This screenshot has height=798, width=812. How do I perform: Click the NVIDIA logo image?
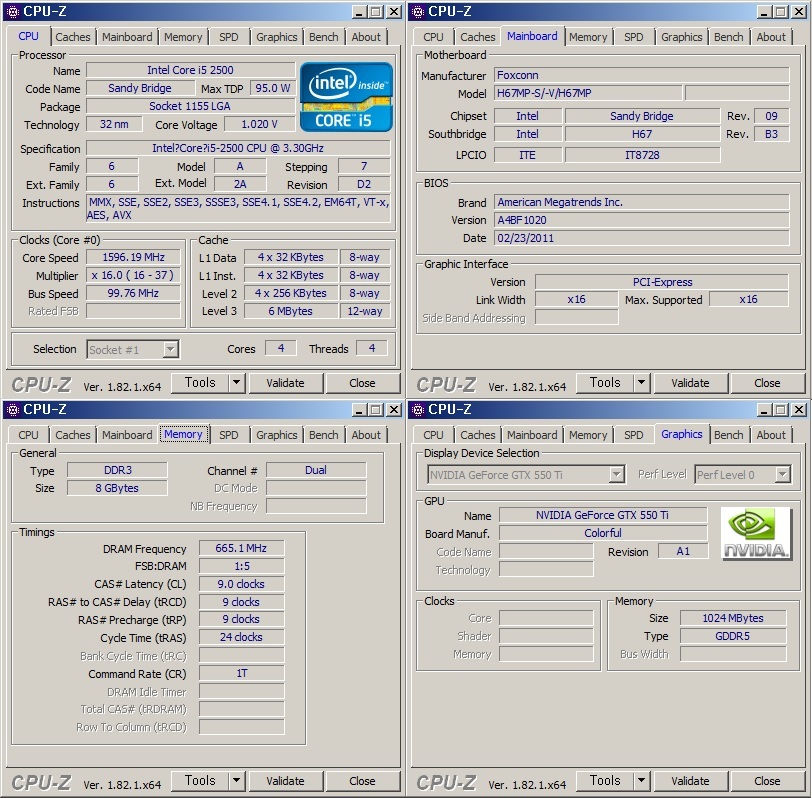tap(756, 533)
